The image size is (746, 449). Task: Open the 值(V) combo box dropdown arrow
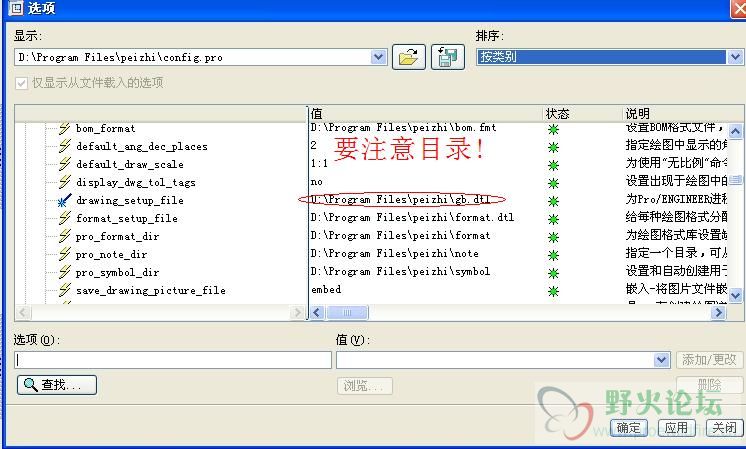tap(661, 360)
